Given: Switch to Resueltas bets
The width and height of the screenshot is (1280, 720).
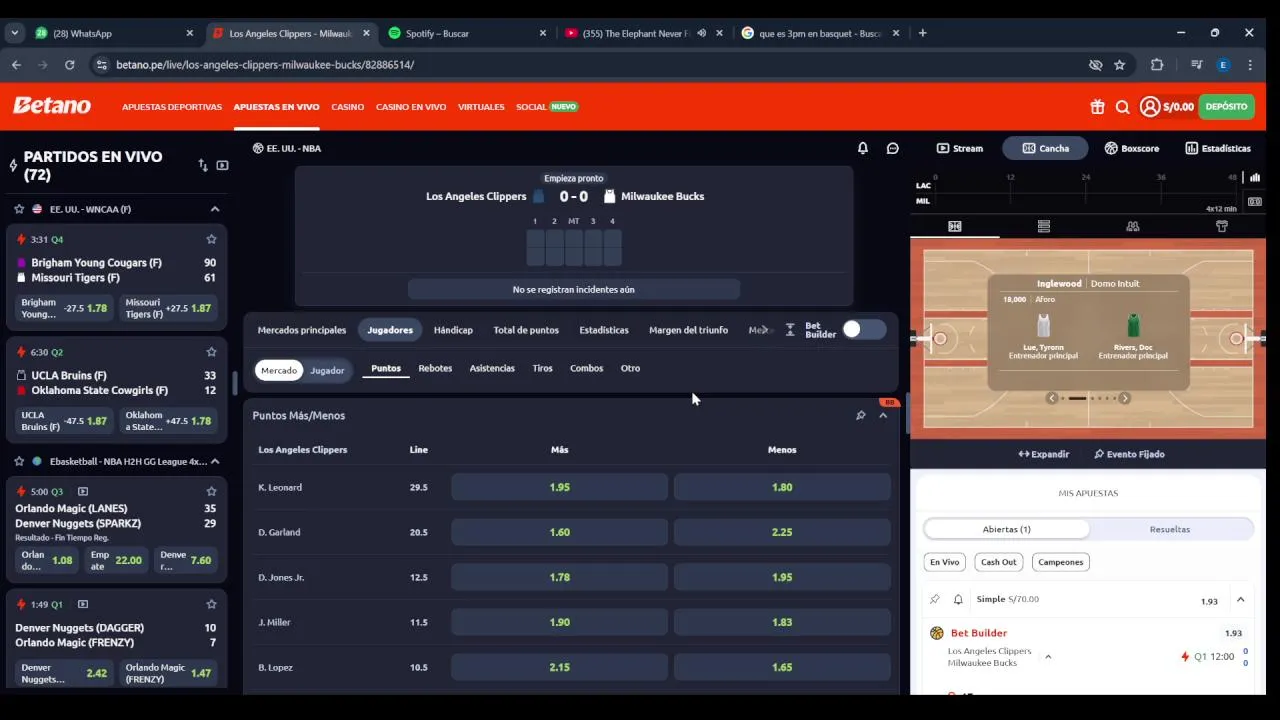Looking at the screenshot, I should (x=1170, y=529).
